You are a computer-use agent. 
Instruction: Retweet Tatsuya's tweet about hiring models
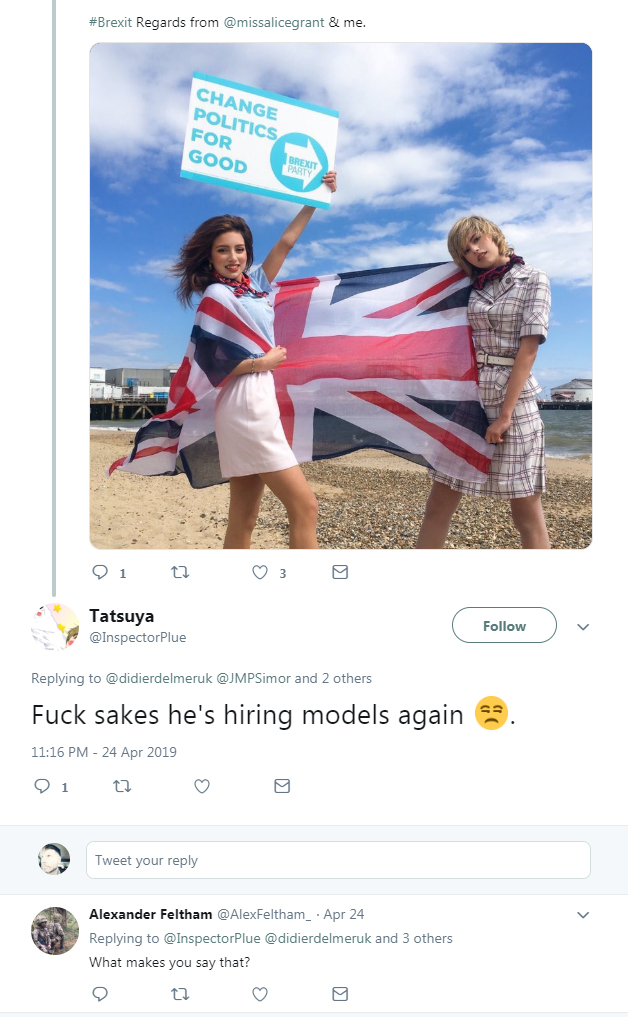pyautogui.click(x=121, y=787)
